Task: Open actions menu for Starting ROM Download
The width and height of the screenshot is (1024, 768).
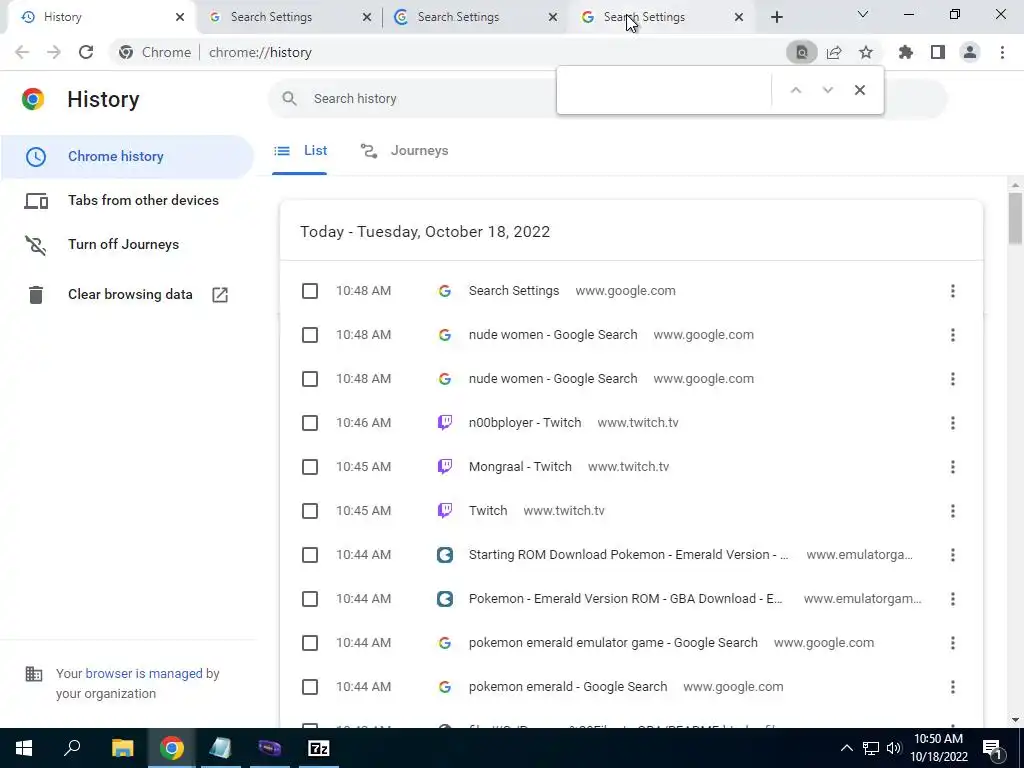Action: 953,555
